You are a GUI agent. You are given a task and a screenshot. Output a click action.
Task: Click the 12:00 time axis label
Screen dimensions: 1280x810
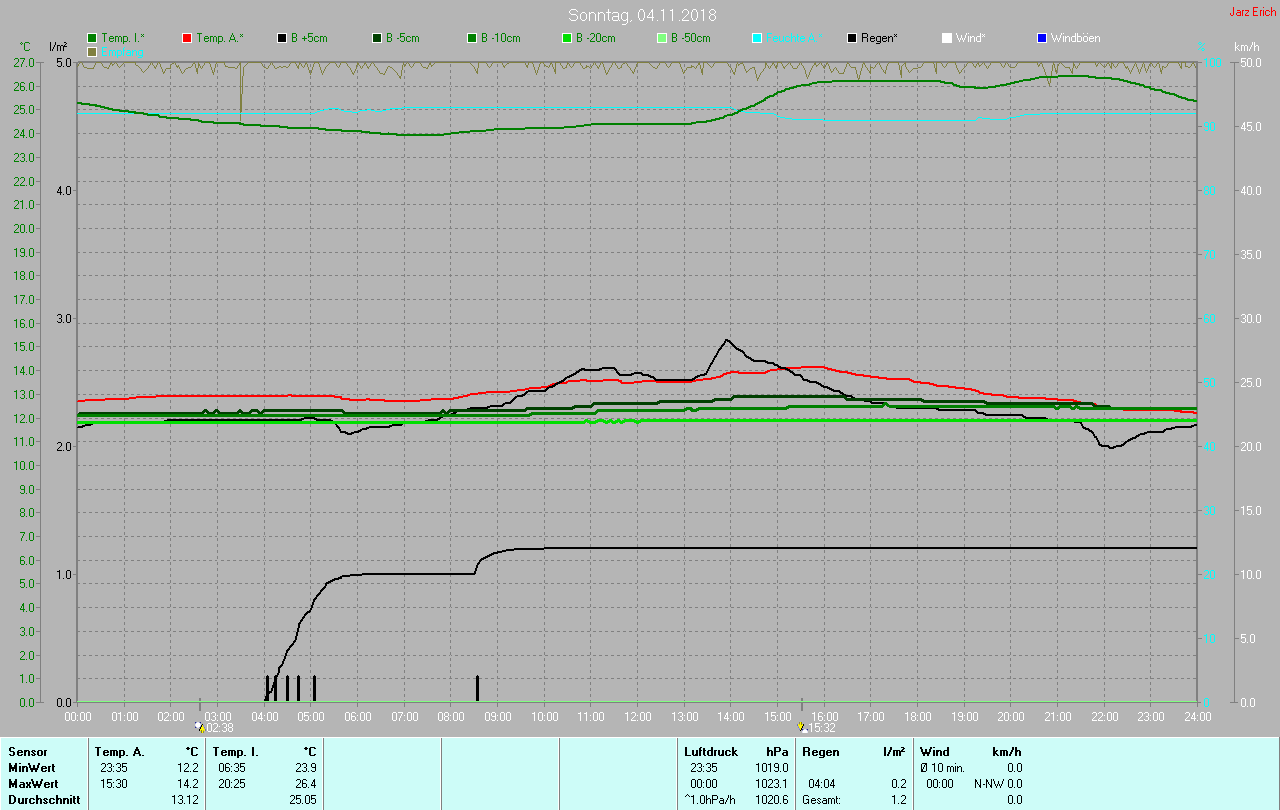pyautogui.click(x=638, y=717)
